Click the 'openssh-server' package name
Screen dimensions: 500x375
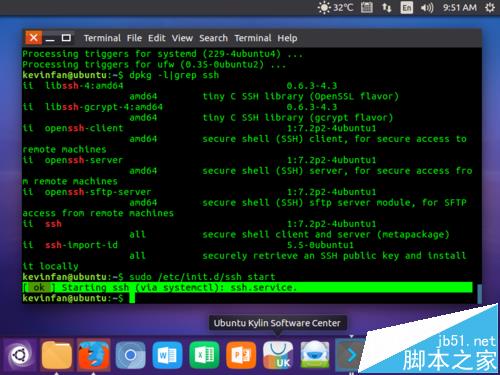(x=84, y=160)
